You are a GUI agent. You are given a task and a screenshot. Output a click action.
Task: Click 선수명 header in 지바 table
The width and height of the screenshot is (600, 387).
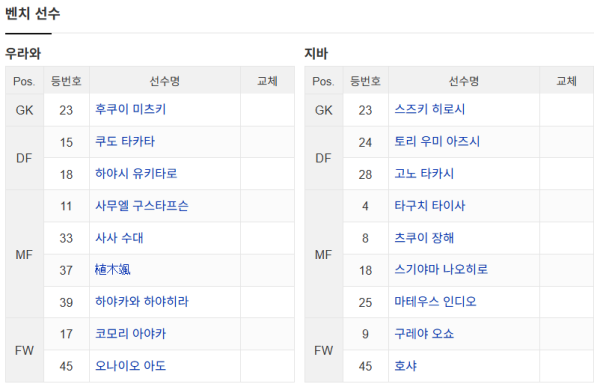point(464,81)
